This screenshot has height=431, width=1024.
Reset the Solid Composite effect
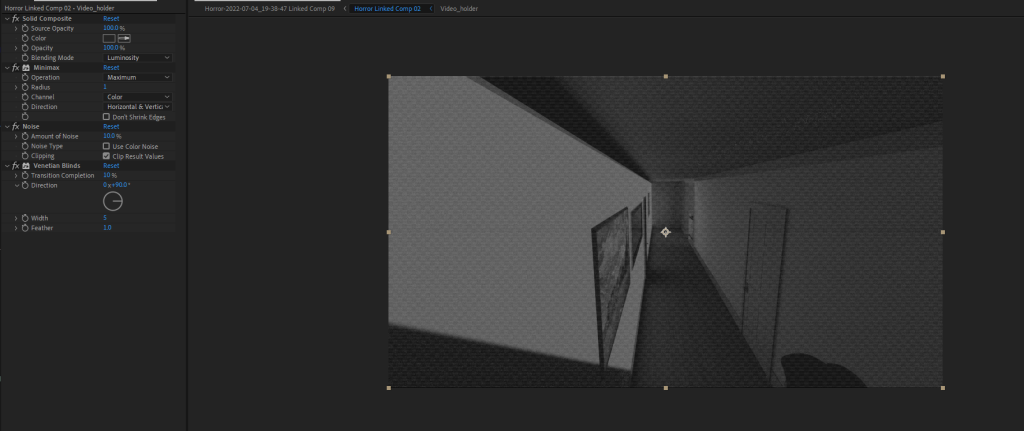[x=111, y=19]
